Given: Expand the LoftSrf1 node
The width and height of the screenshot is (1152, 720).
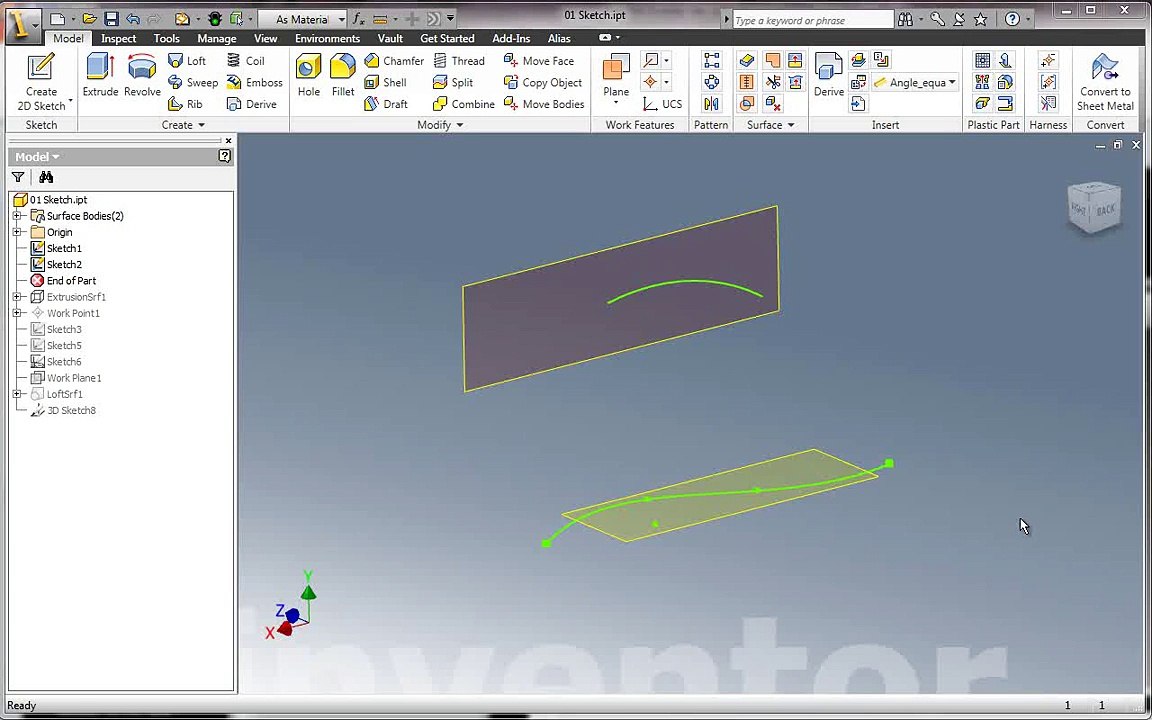Looking at the screenshot, I should 17,394.
